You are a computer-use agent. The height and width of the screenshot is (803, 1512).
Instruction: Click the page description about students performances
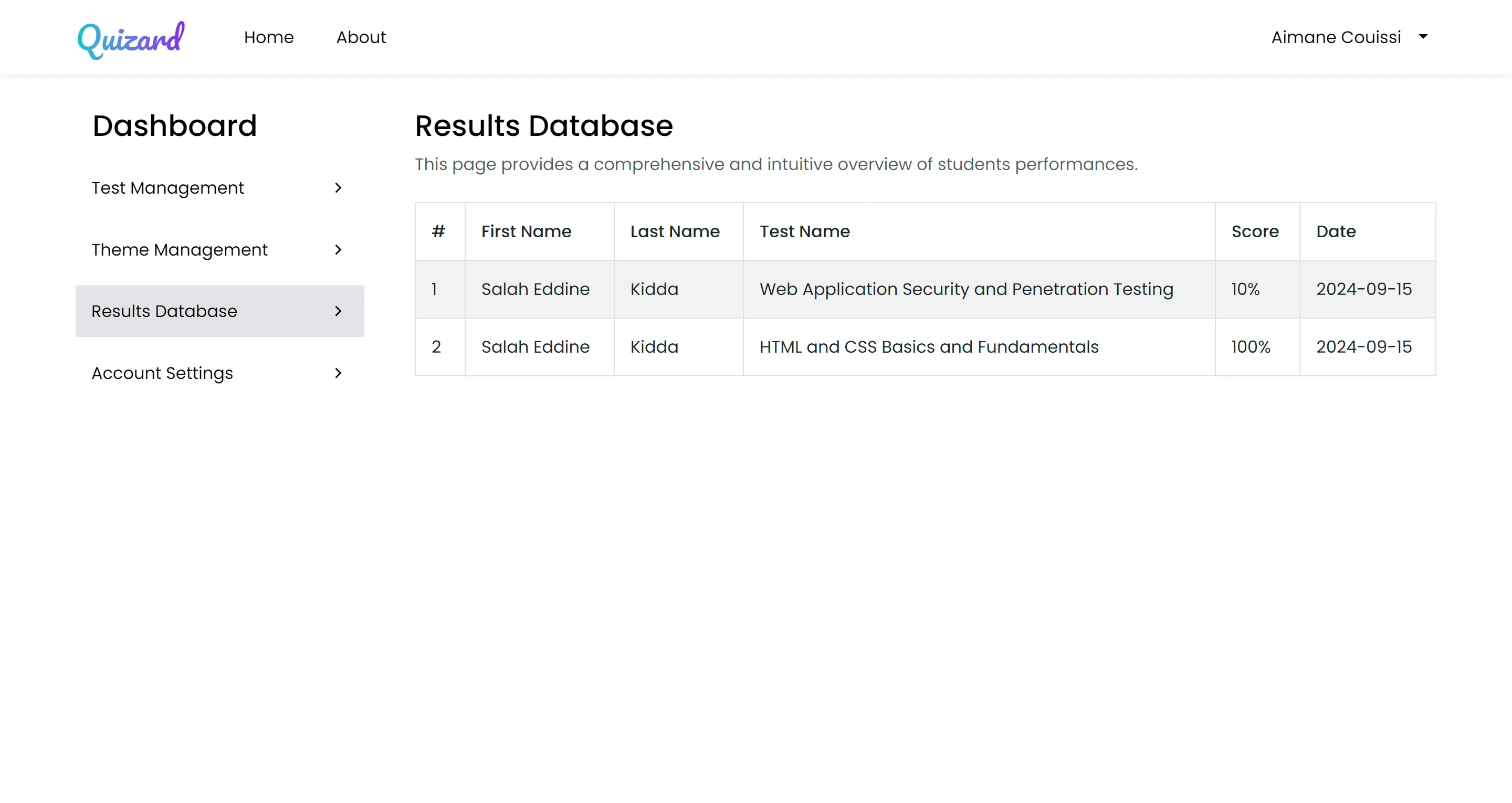coord(776,164)
